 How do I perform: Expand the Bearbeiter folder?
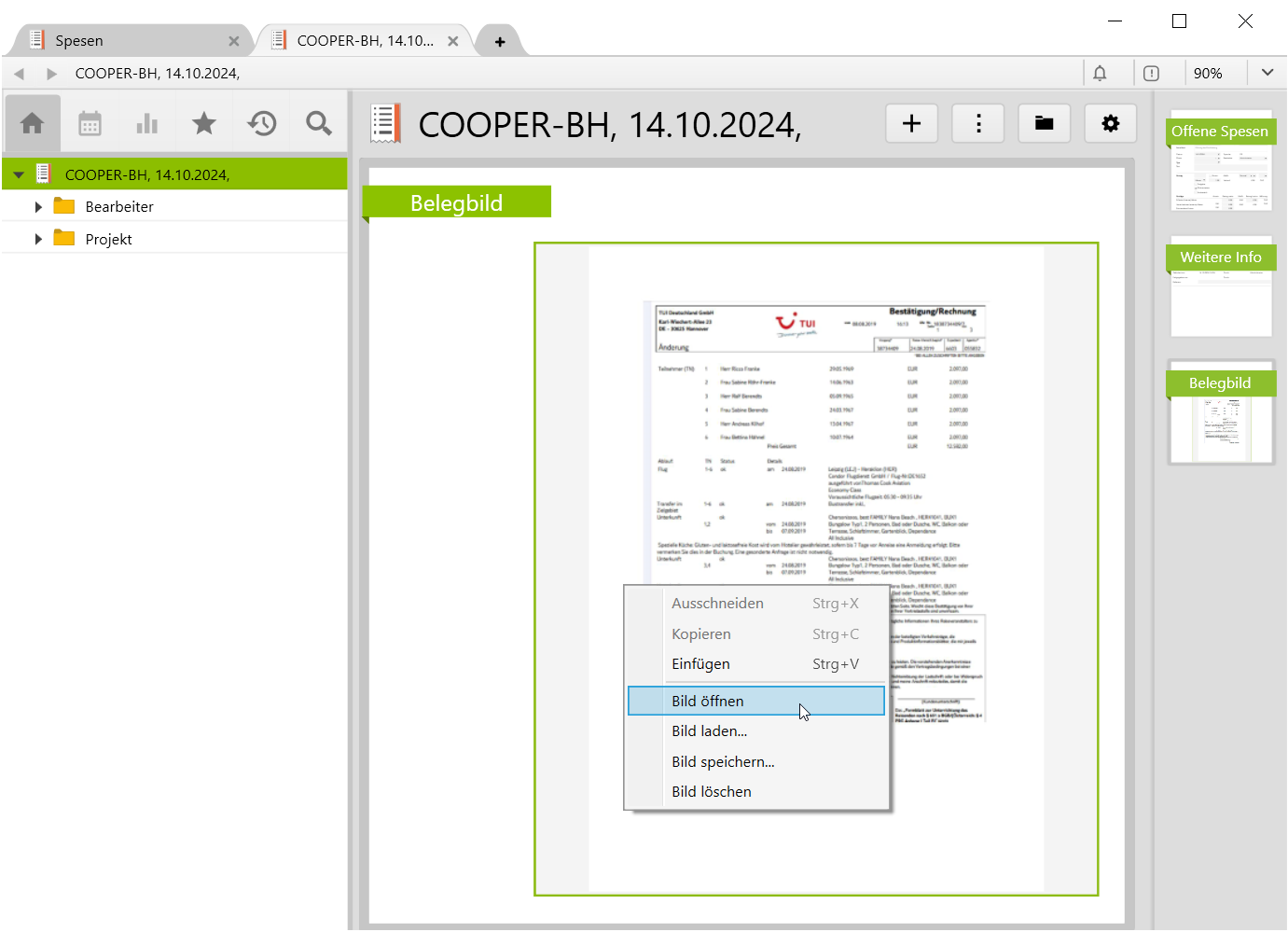click(38, 207)
